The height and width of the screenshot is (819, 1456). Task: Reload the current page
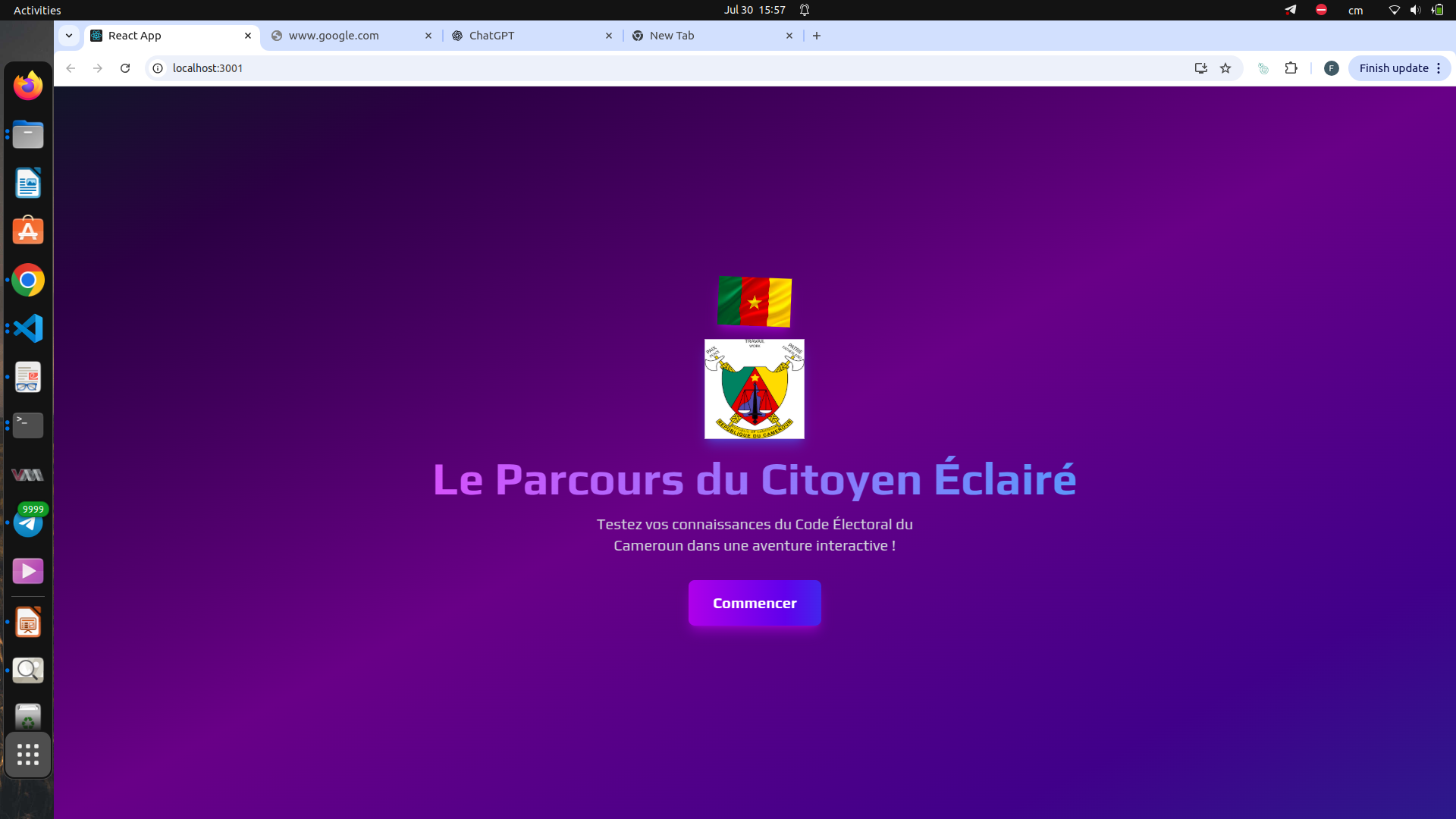point(125,68)
